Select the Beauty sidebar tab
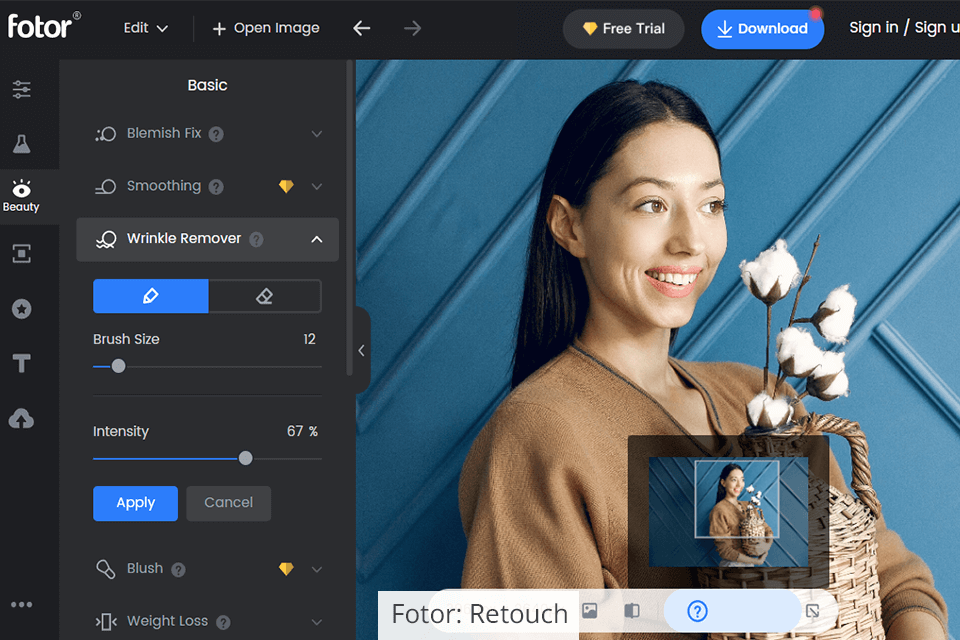 [21, 196]
